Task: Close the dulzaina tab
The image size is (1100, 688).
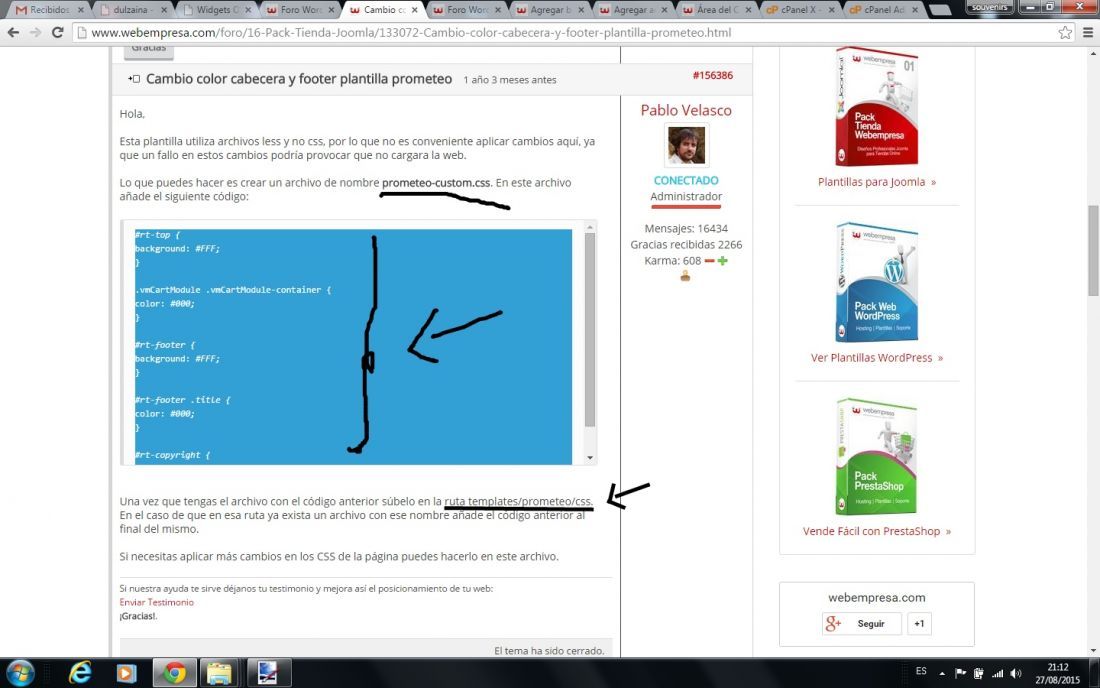Action: [x=164, y=10]
